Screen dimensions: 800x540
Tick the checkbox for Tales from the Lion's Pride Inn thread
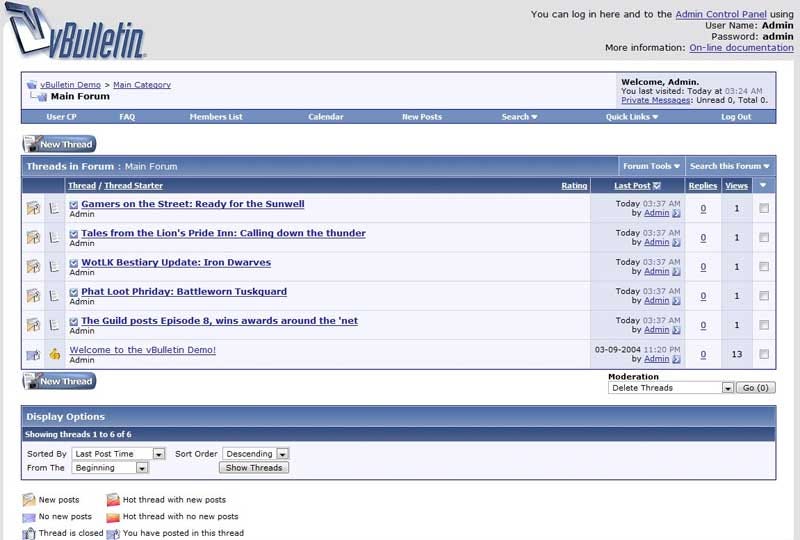point(764,237)
